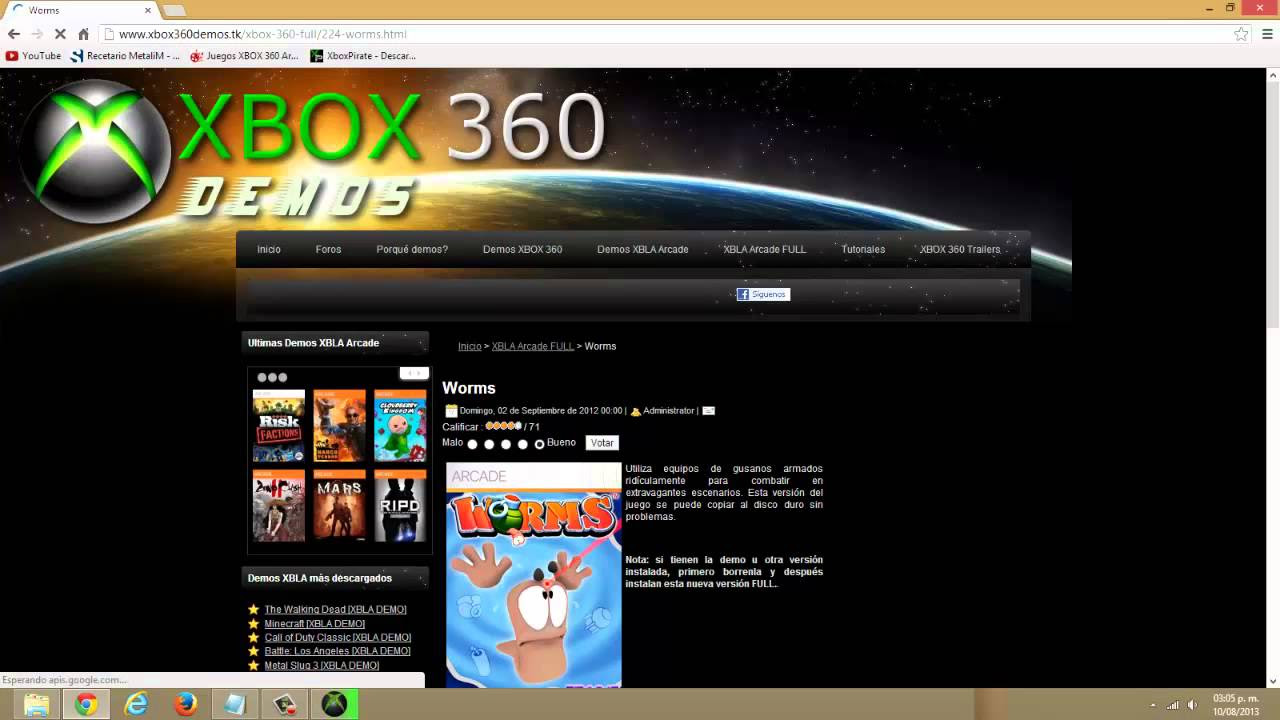The width and height of the screenshot is (1280, 720).
Task: Click the R.I.P.D. game cover
Action: click(x=400, y=506)
